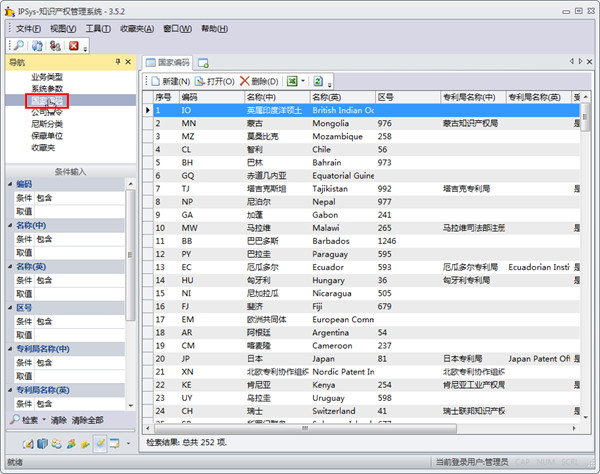Screen dimensions: 600x474
Task: Click the 取值 field under 区号
Action: (80, 335)
